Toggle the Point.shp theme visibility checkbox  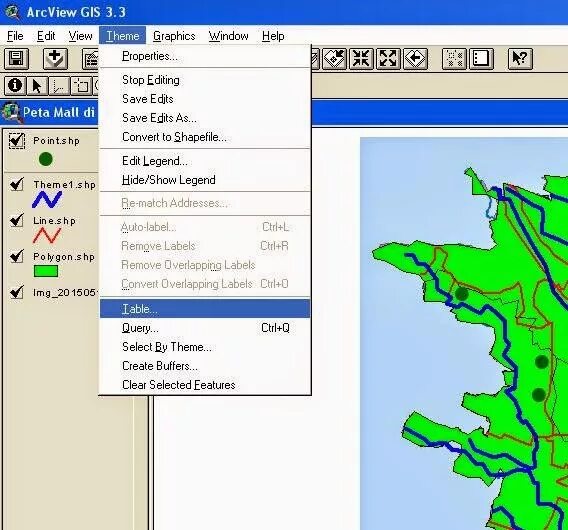coord(17,141)
